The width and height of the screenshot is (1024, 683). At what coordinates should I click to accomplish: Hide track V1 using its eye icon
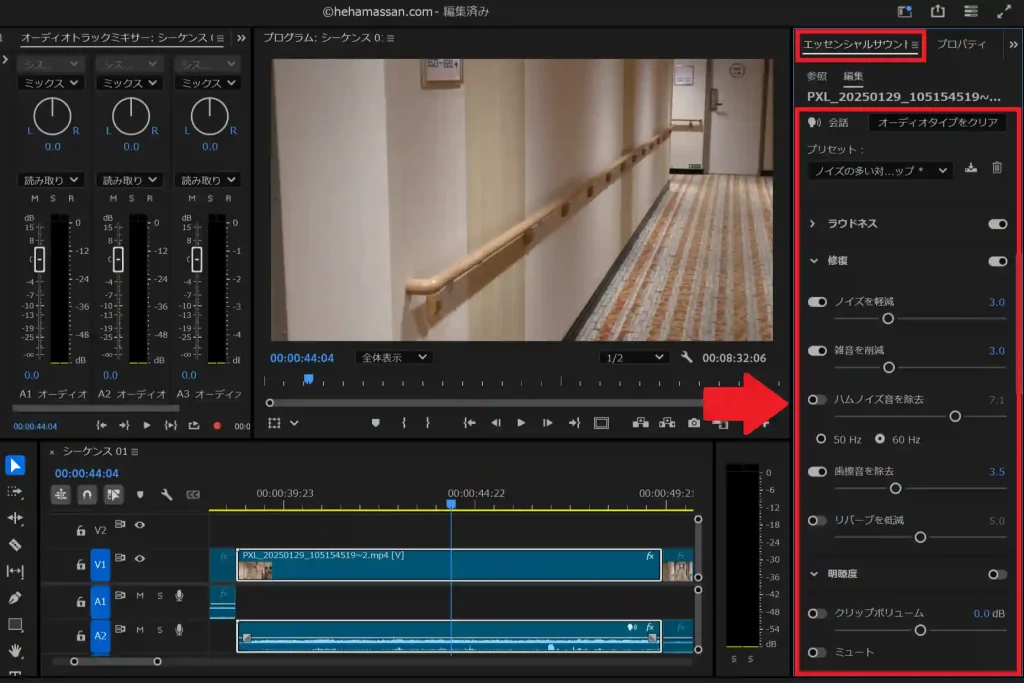point(140,558)
